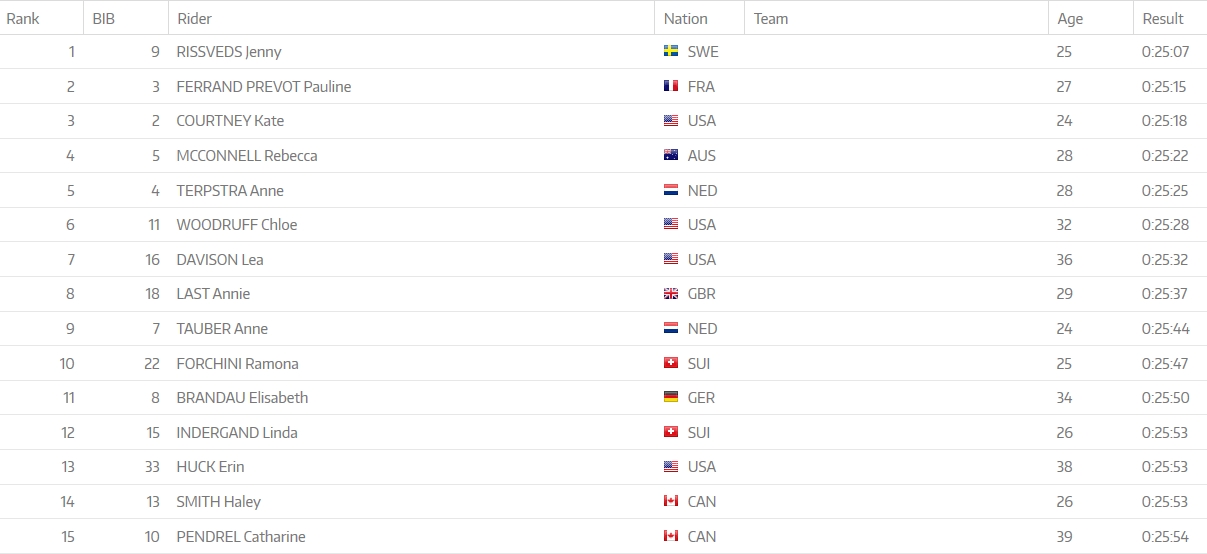
Task: Select rider FERRAND PREVOT Pauline
Action: click(263, 87)
